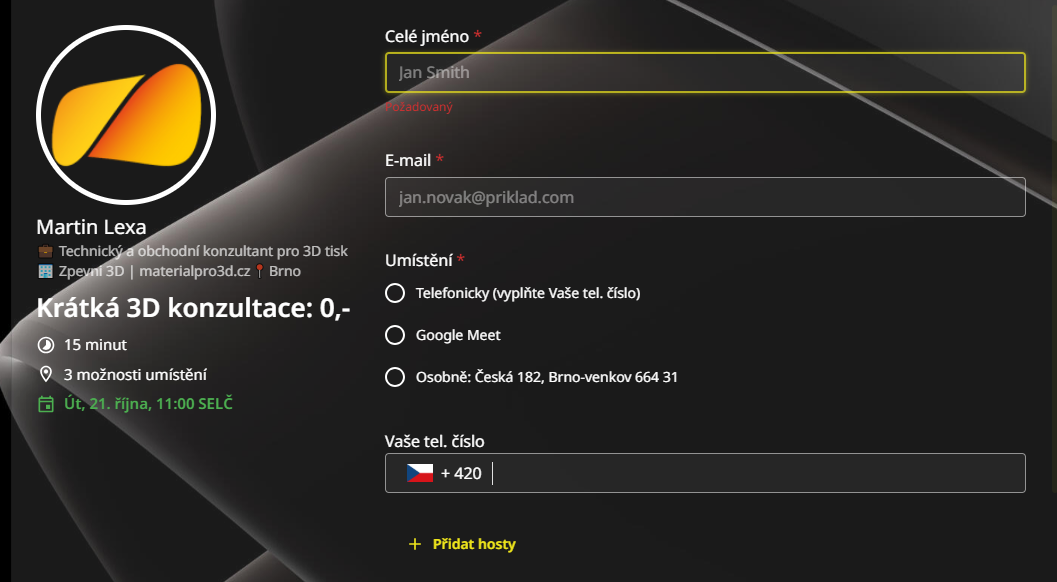This screenshot has height=582, width=1057.
Task: Click the green date Út, 21. října text
Action: click(148, 404)
